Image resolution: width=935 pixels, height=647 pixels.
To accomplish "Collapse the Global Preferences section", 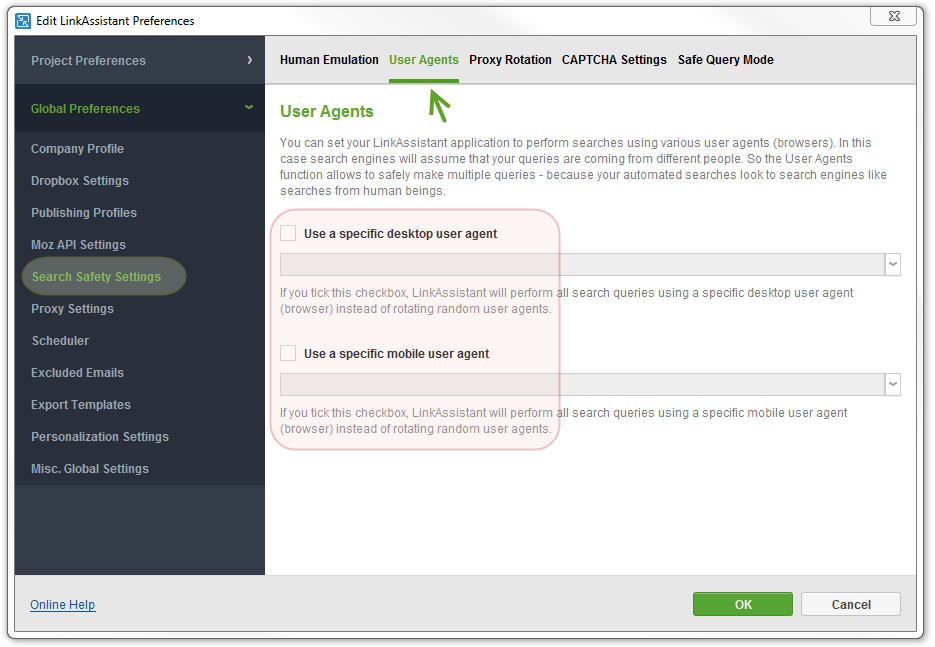I will pos(140,108).
